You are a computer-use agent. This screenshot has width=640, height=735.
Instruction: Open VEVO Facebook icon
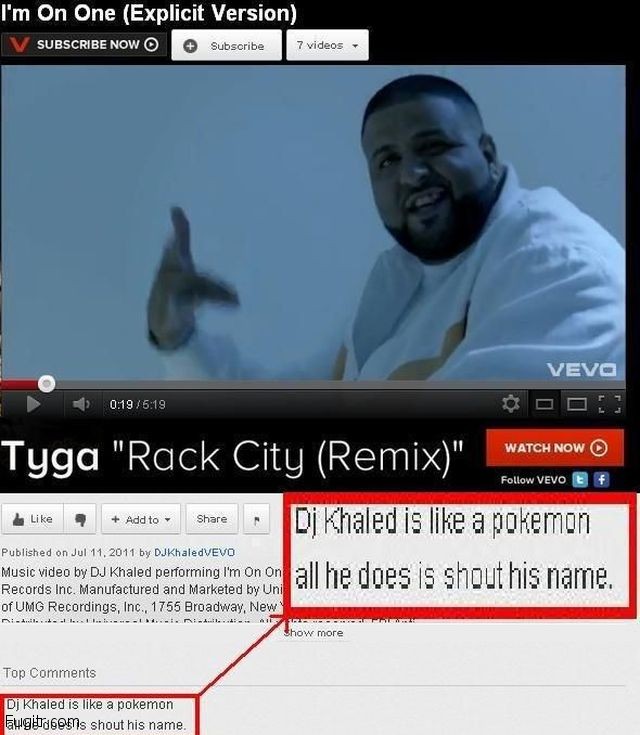click(602, 480)
